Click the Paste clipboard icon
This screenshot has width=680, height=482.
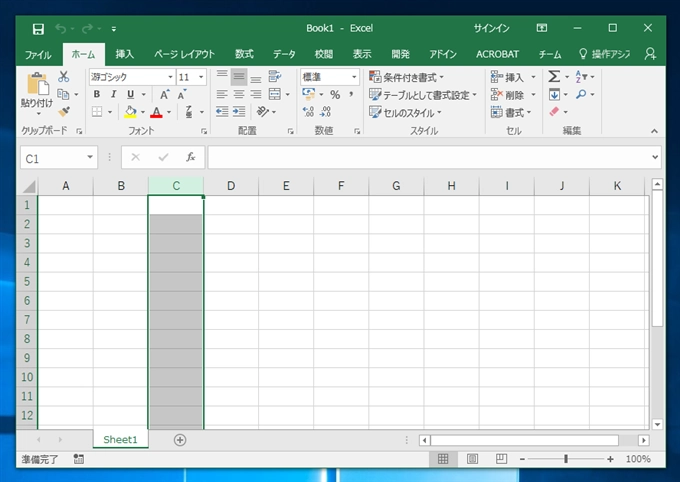pos(38,83)
